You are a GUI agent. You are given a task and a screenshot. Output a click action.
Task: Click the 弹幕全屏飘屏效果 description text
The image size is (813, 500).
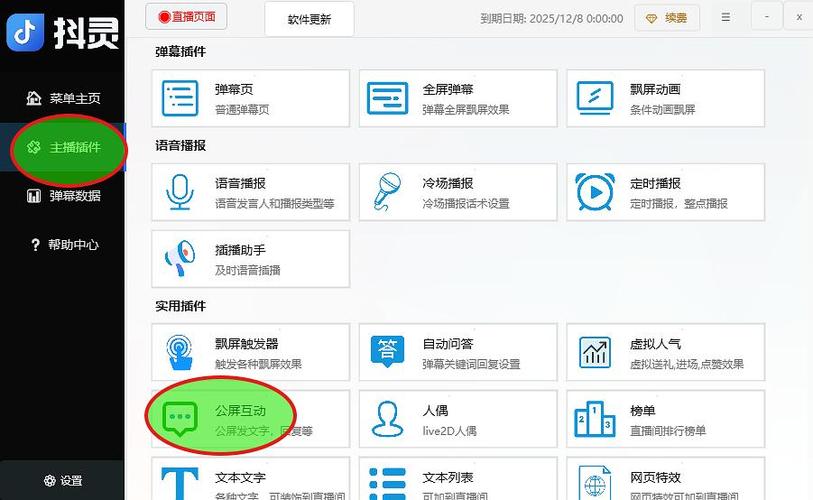[466, 109]
